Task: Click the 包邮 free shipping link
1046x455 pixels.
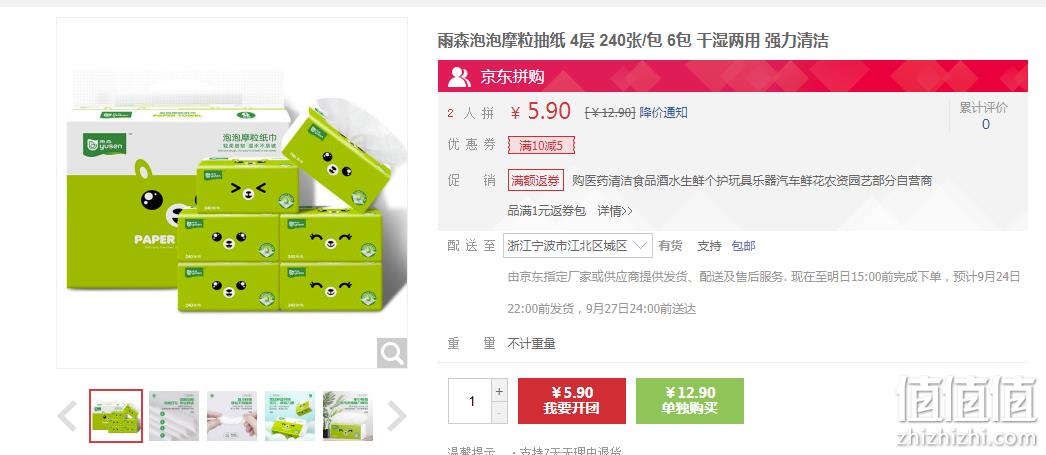Action: point(743,246)
